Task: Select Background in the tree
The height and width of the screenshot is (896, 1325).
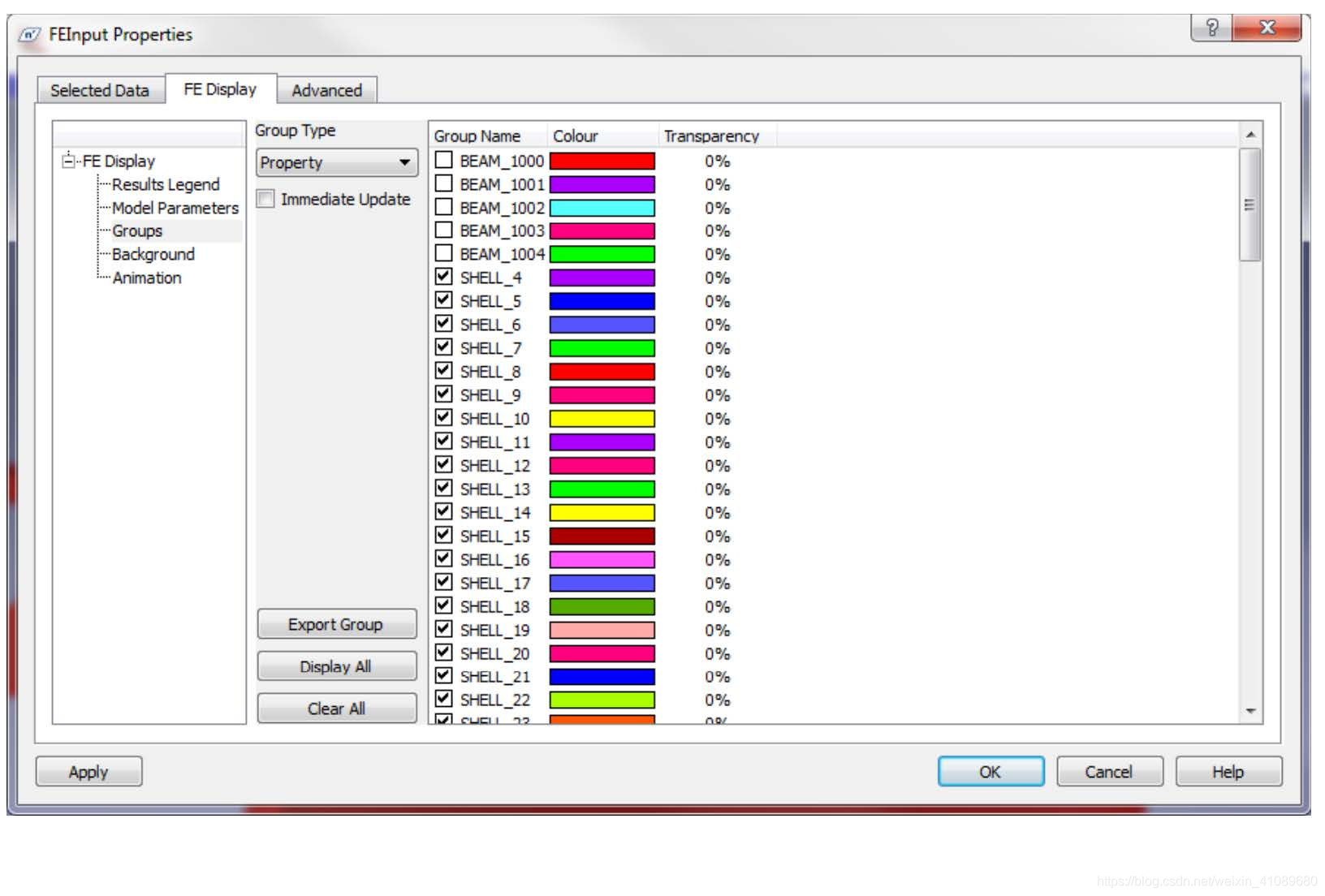Action: tap(153, 254)
